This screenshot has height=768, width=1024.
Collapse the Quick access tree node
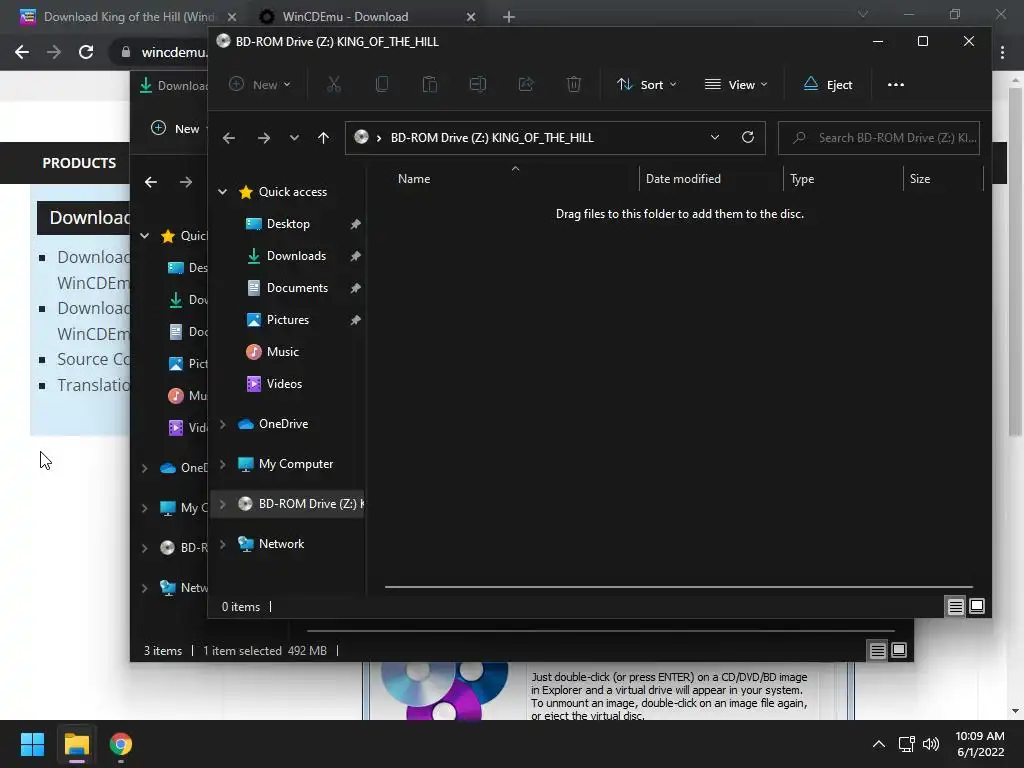(223, 192)
